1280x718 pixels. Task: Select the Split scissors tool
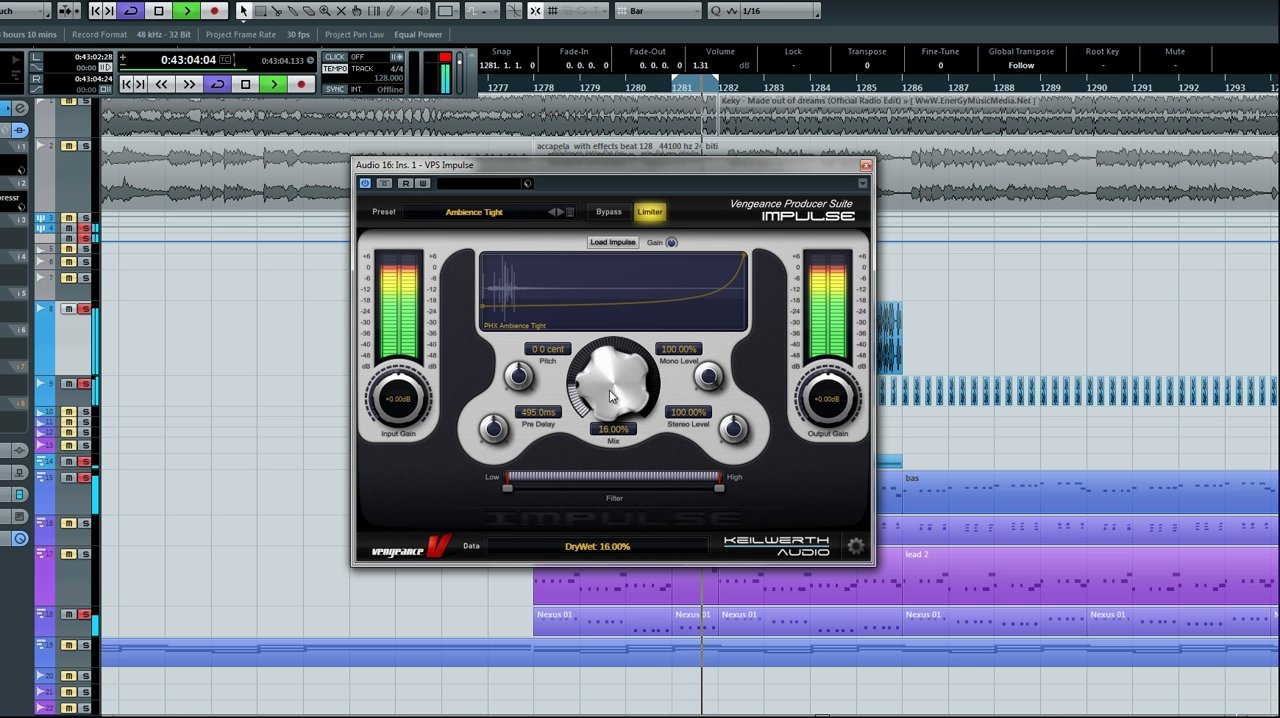pos(277,10)
